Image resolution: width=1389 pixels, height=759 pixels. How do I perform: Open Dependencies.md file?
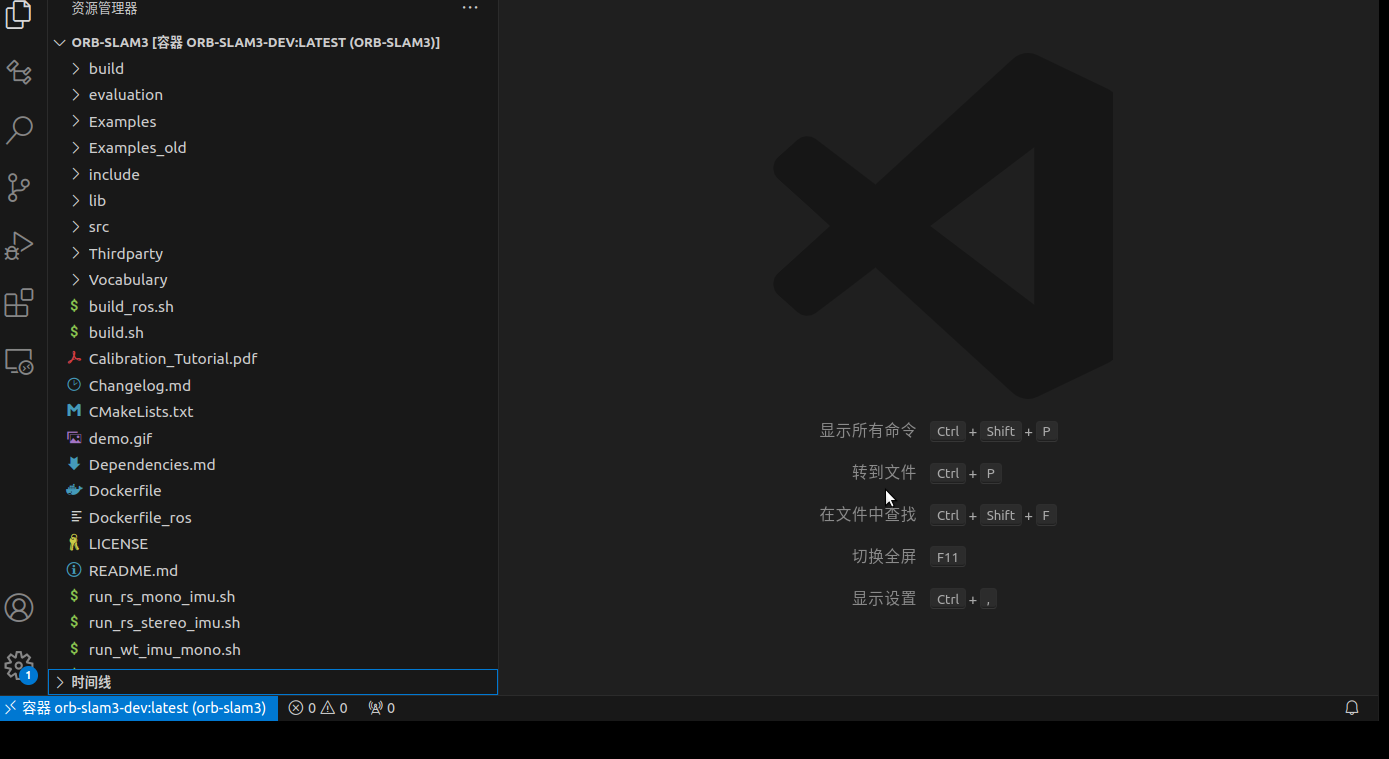pos(273,465)
